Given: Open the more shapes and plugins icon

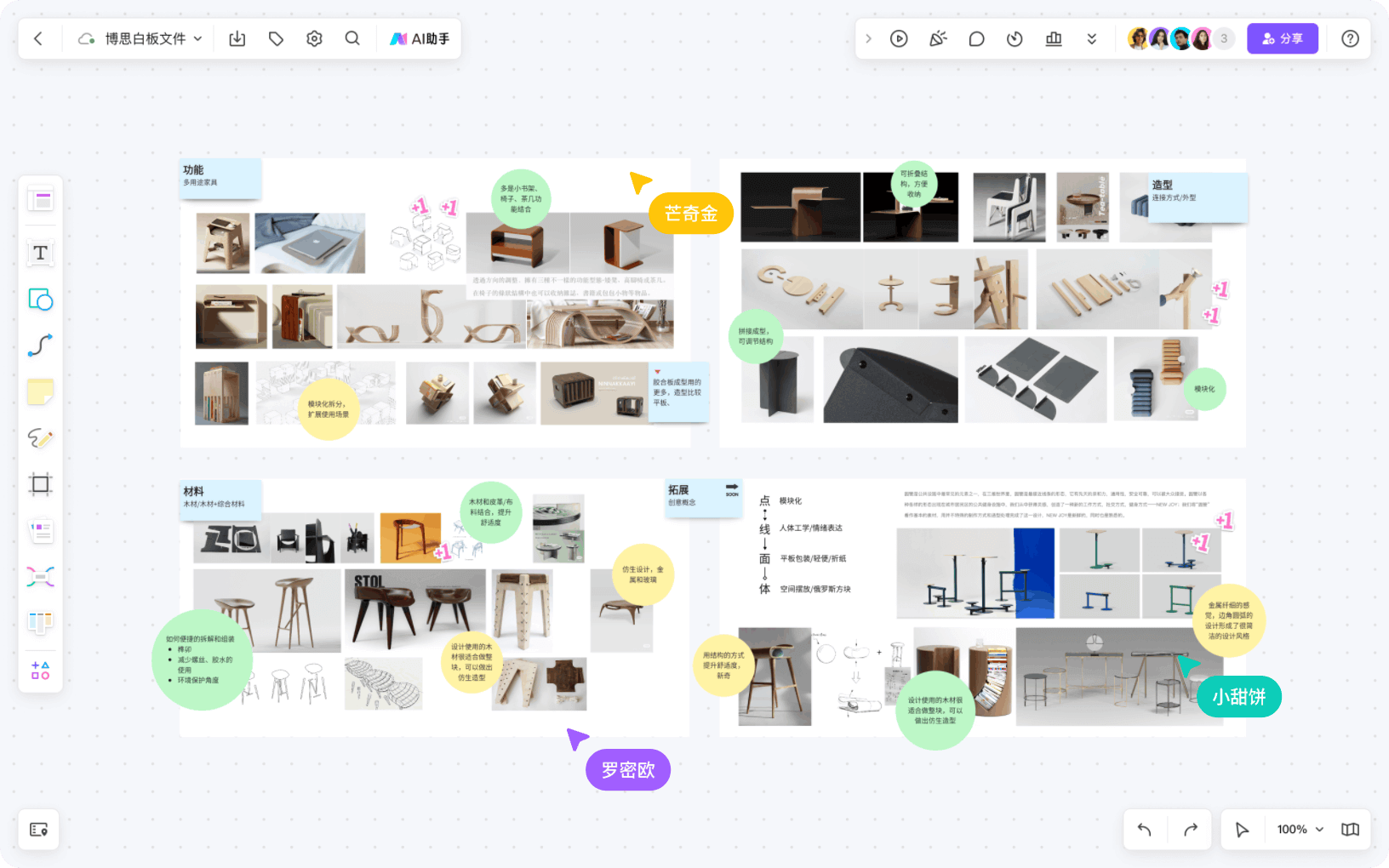Looking at the screenshot, I should click(40, 670).
